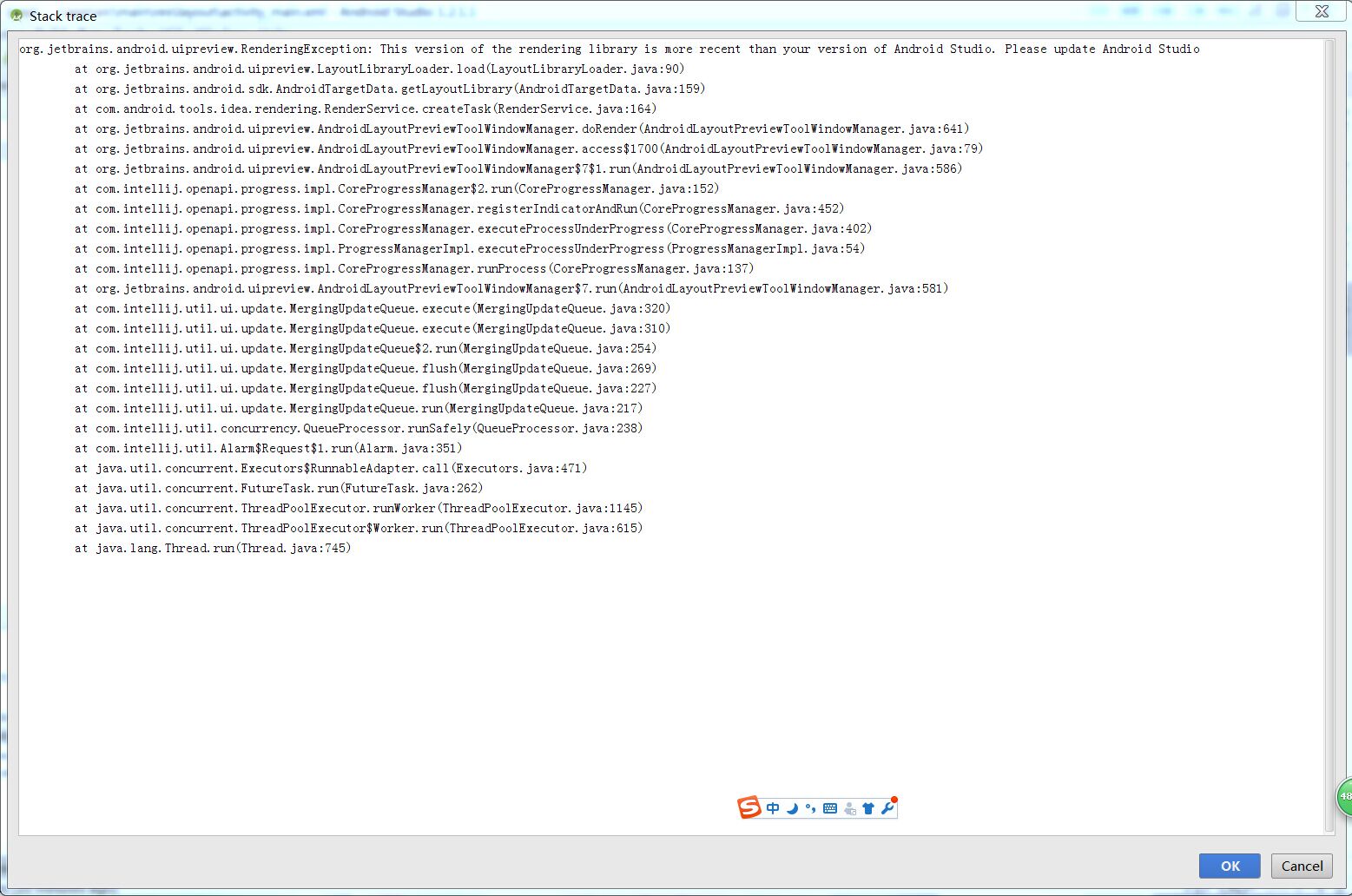Click the MergingUpdateQueue.execute java:320 line
Viewport: 1352px width, 896px height.
point(373,308)
